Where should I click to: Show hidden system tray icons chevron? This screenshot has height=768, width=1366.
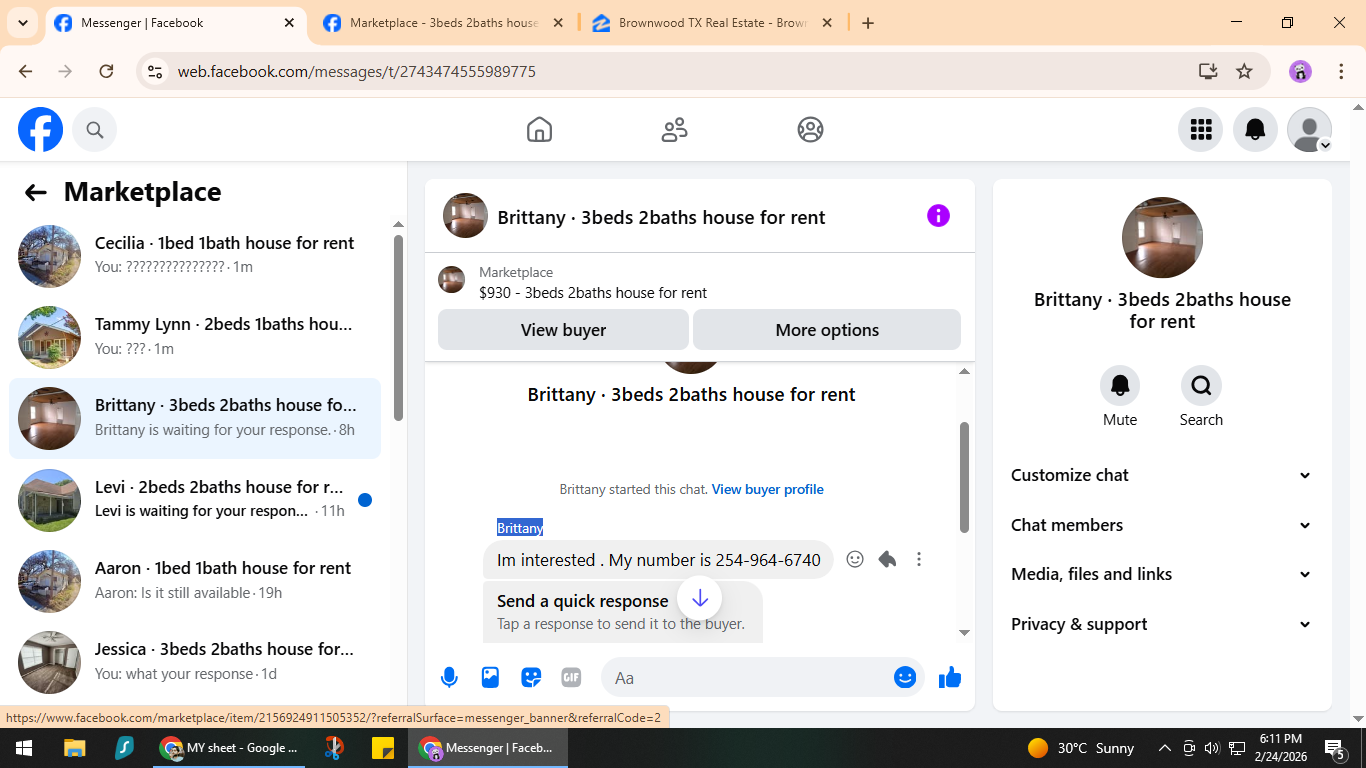(x=1165, y=748)
